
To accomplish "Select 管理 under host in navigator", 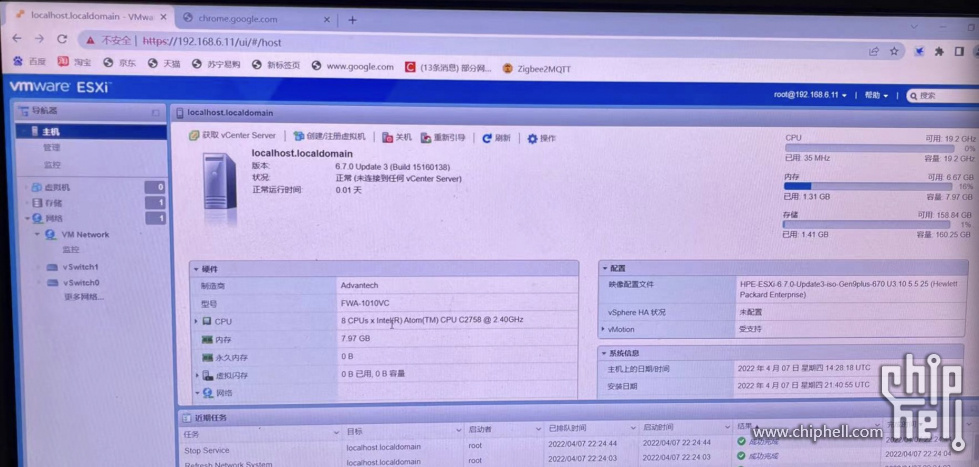I will coord(52,148).
